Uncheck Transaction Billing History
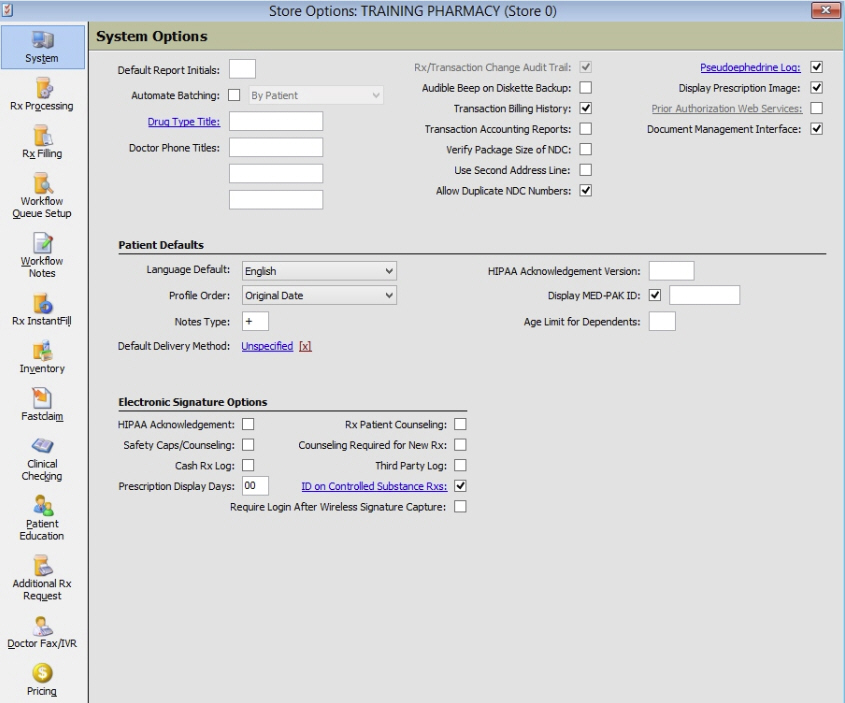This screenshot has height=703, width=845. coord(586,108)
